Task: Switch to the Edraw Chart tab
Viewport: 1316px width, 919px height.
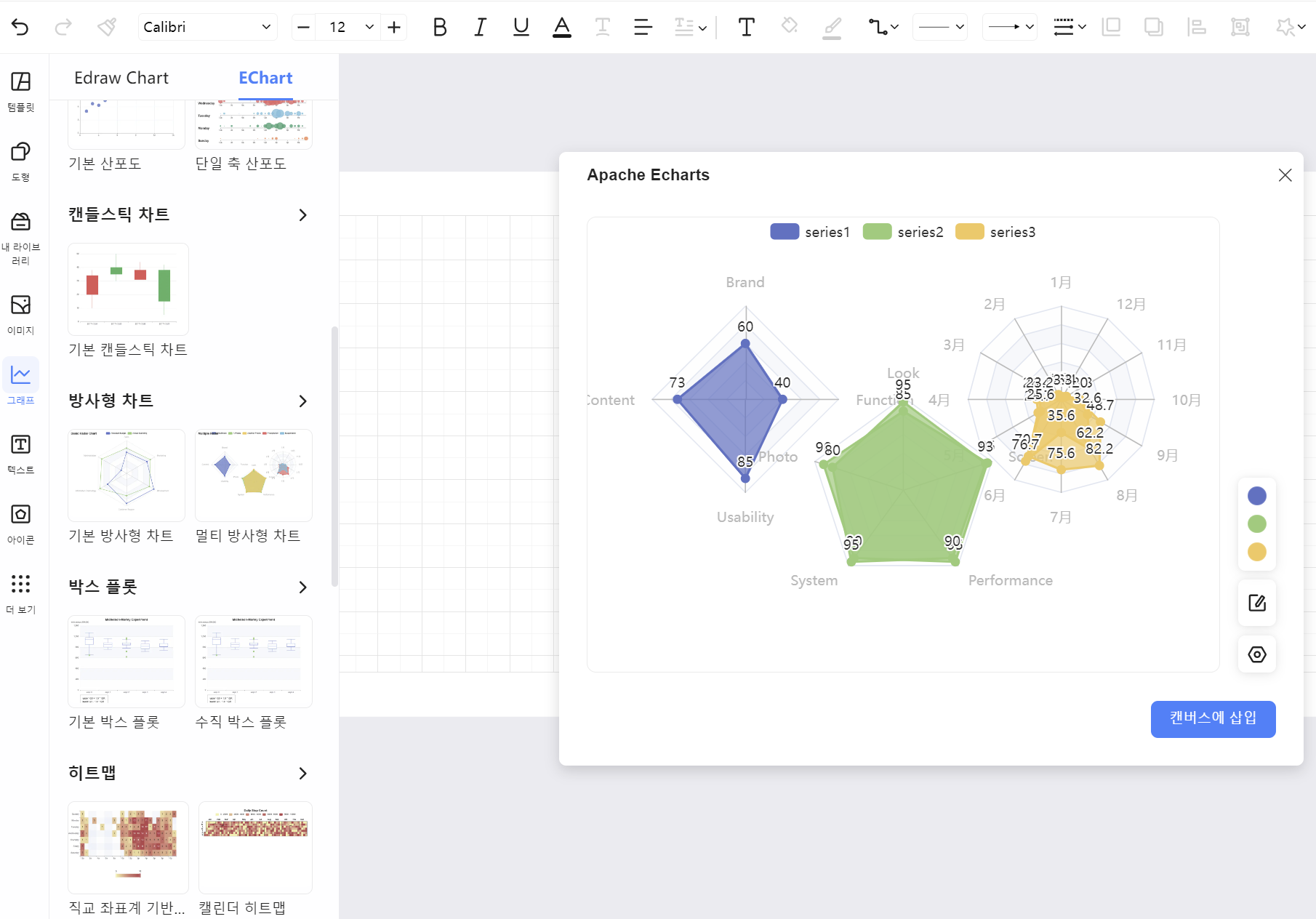Action: tap(121, 78)
